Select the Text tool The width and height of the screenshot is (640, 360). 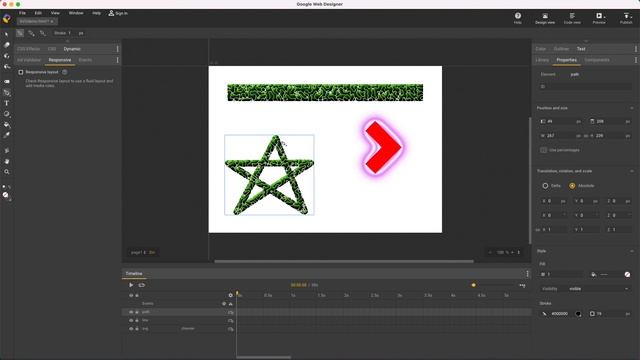7,103
